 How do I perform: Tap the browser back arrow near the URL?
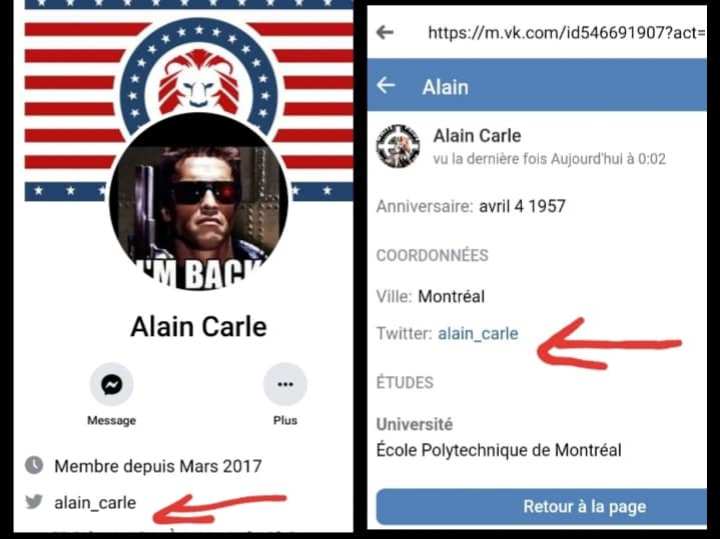[385, 32]
